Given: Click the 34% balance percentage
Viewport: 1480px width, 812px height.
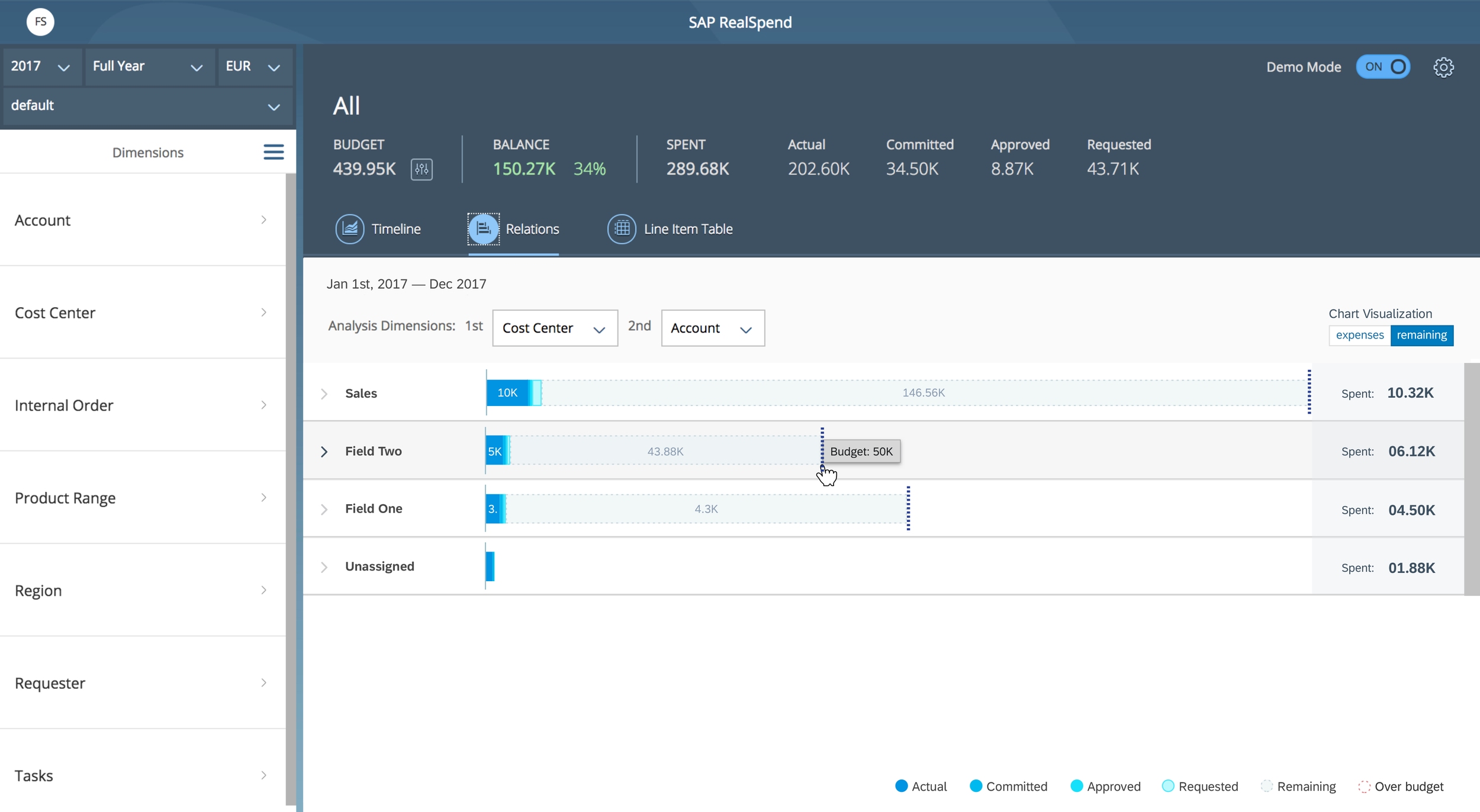Looking at the screenshot, I should [x=590, y=169].
